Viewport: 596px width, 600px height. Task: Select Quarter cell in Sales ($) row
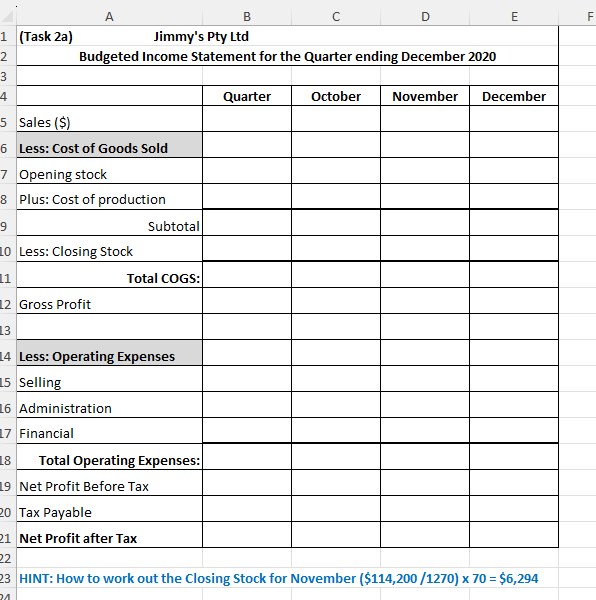pos(247,119)
